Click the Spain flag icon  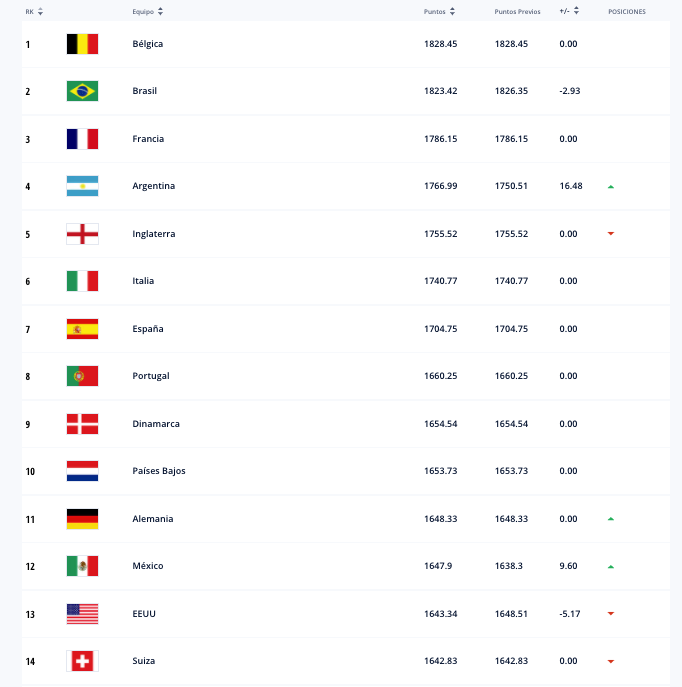coord(82,329)
